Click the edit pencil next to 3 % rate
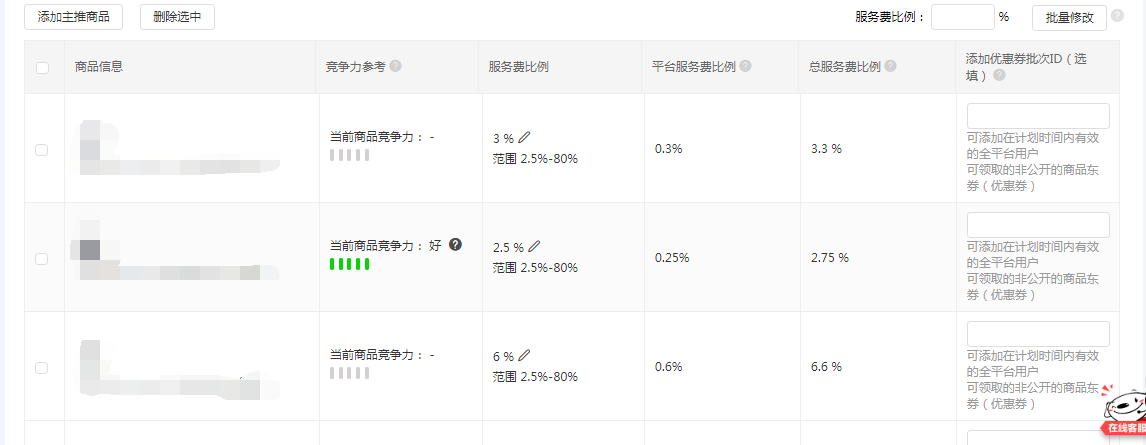 coord(524,137)
